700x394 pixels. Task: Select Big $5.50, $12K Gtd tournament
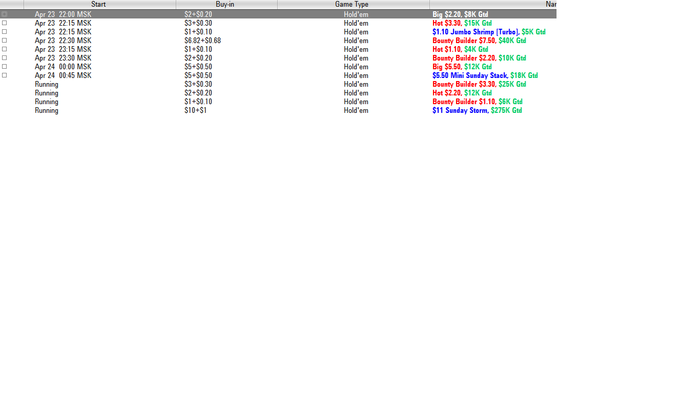462,66
